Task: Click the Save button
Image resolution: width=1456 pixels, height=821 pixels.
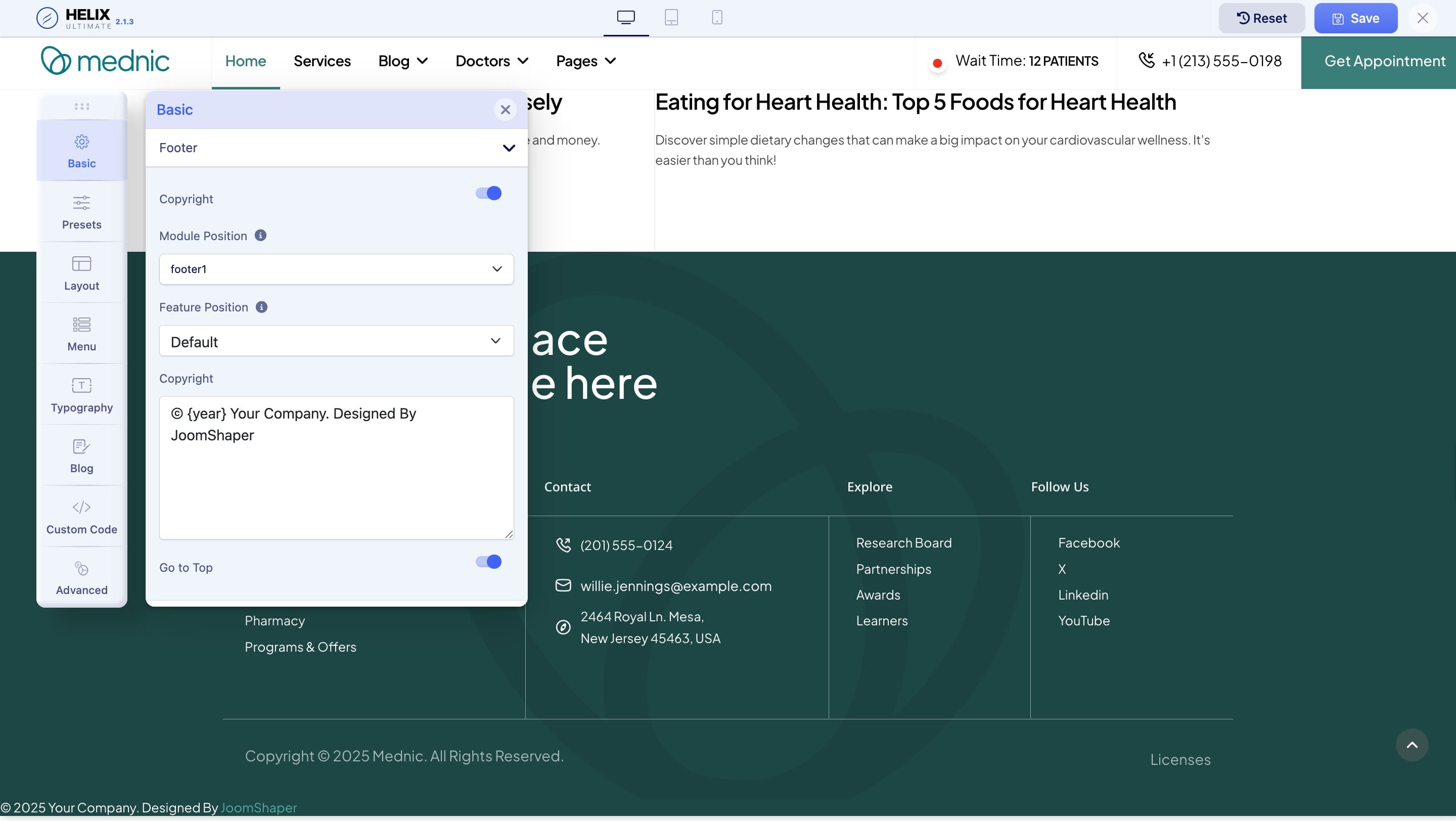Action: click(1355, 18)
